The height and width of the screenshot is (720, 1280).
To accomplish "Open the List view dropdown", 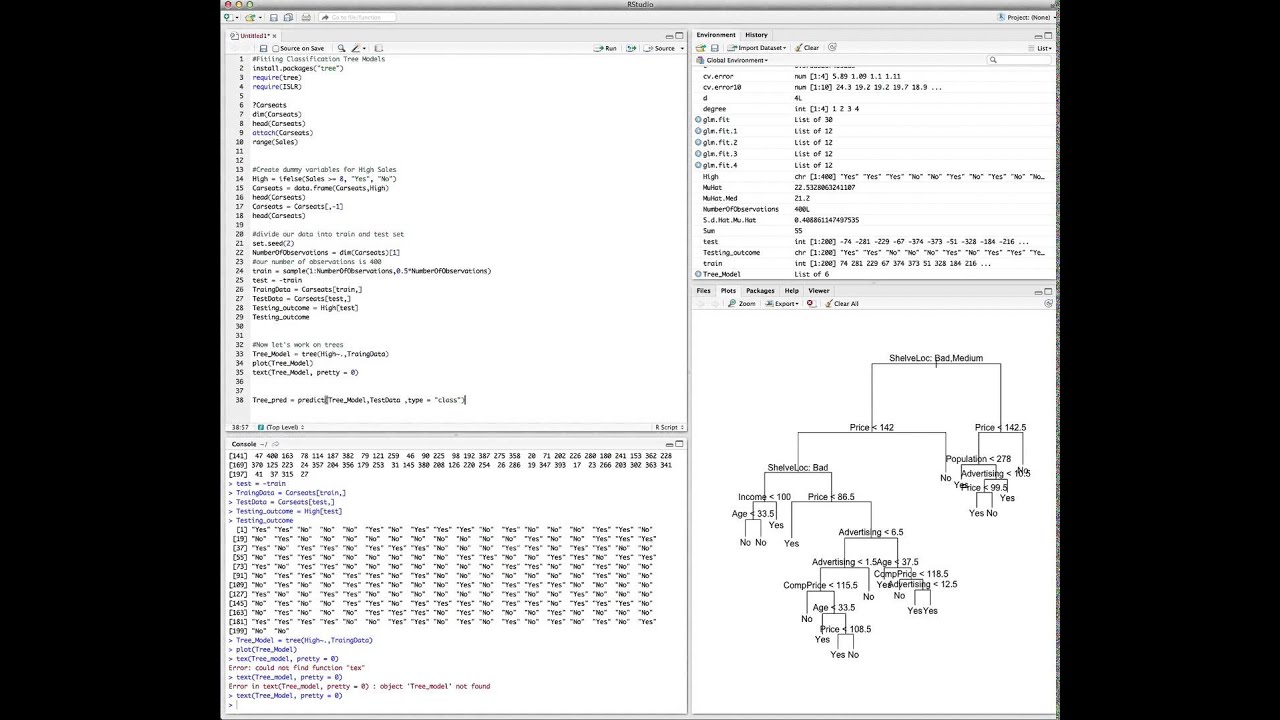I will pyautogui.click(x=1041, y=48).
